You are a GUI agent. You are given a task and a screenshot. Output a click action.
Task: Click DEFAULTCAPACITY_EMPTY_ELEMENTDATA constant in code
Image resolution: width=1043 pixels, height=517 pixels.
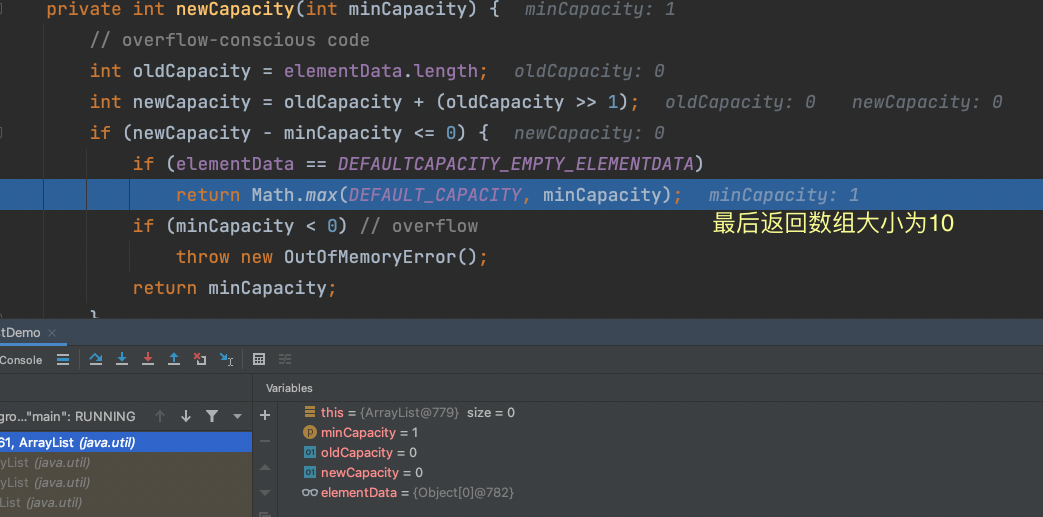(x=516, y=164)
